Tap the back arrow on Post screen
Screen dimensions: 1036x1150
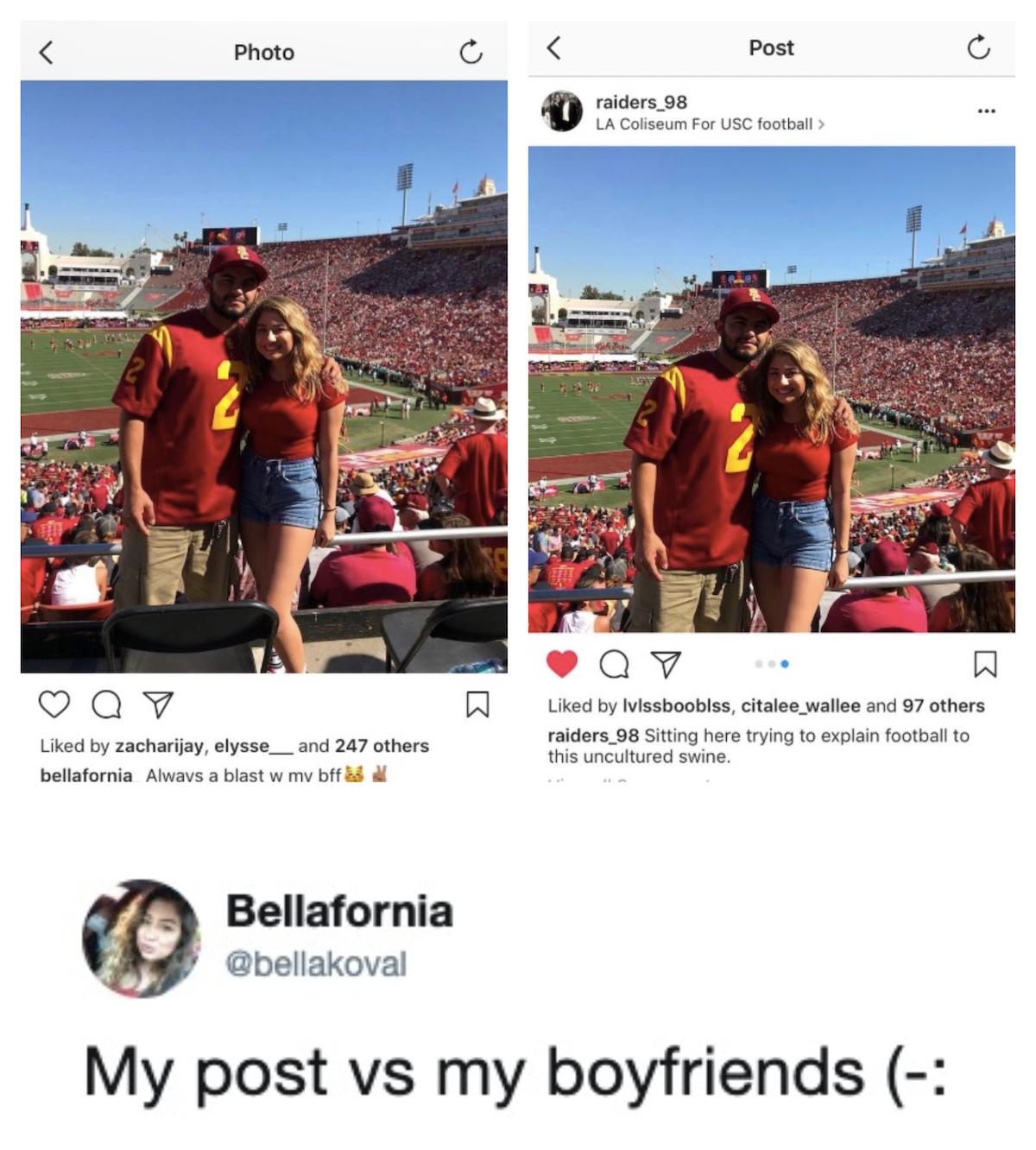(x=554, y=47)
